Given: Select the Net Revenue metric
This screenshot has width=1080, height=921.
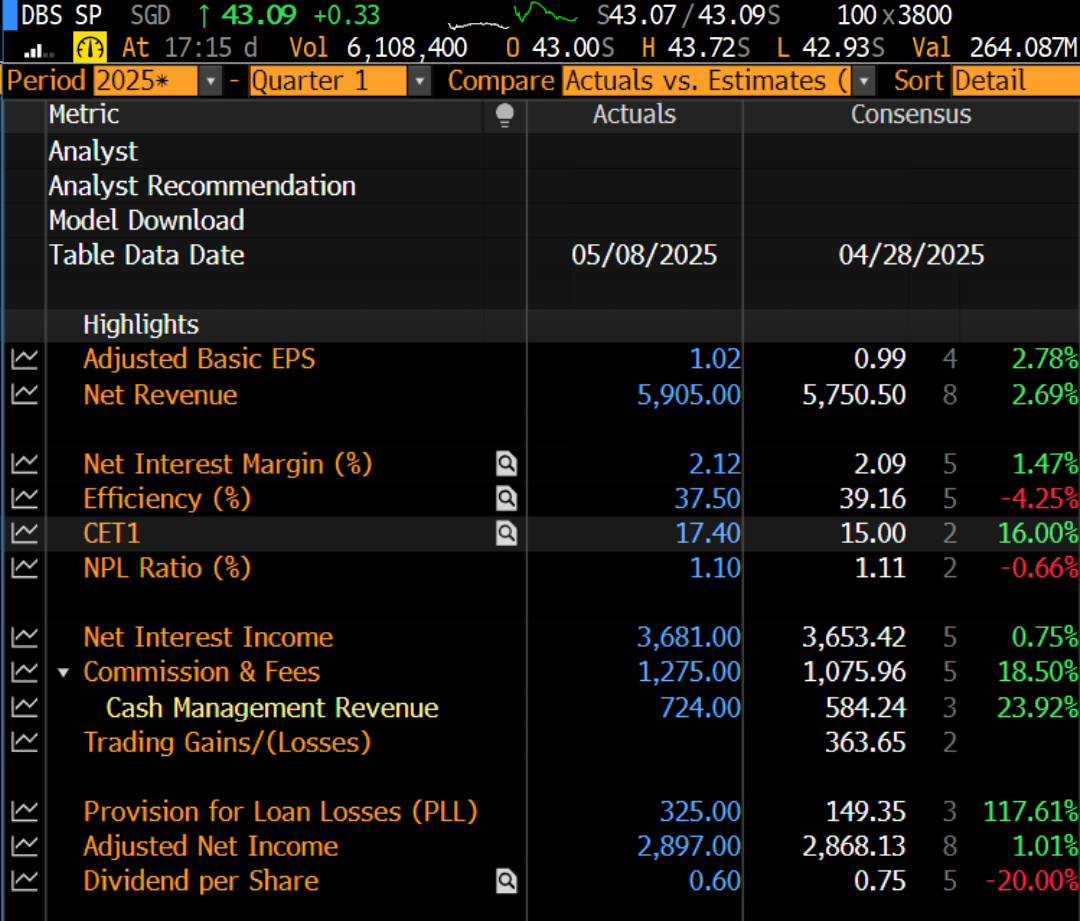Looking at the screenshot, I should [160, 395].
